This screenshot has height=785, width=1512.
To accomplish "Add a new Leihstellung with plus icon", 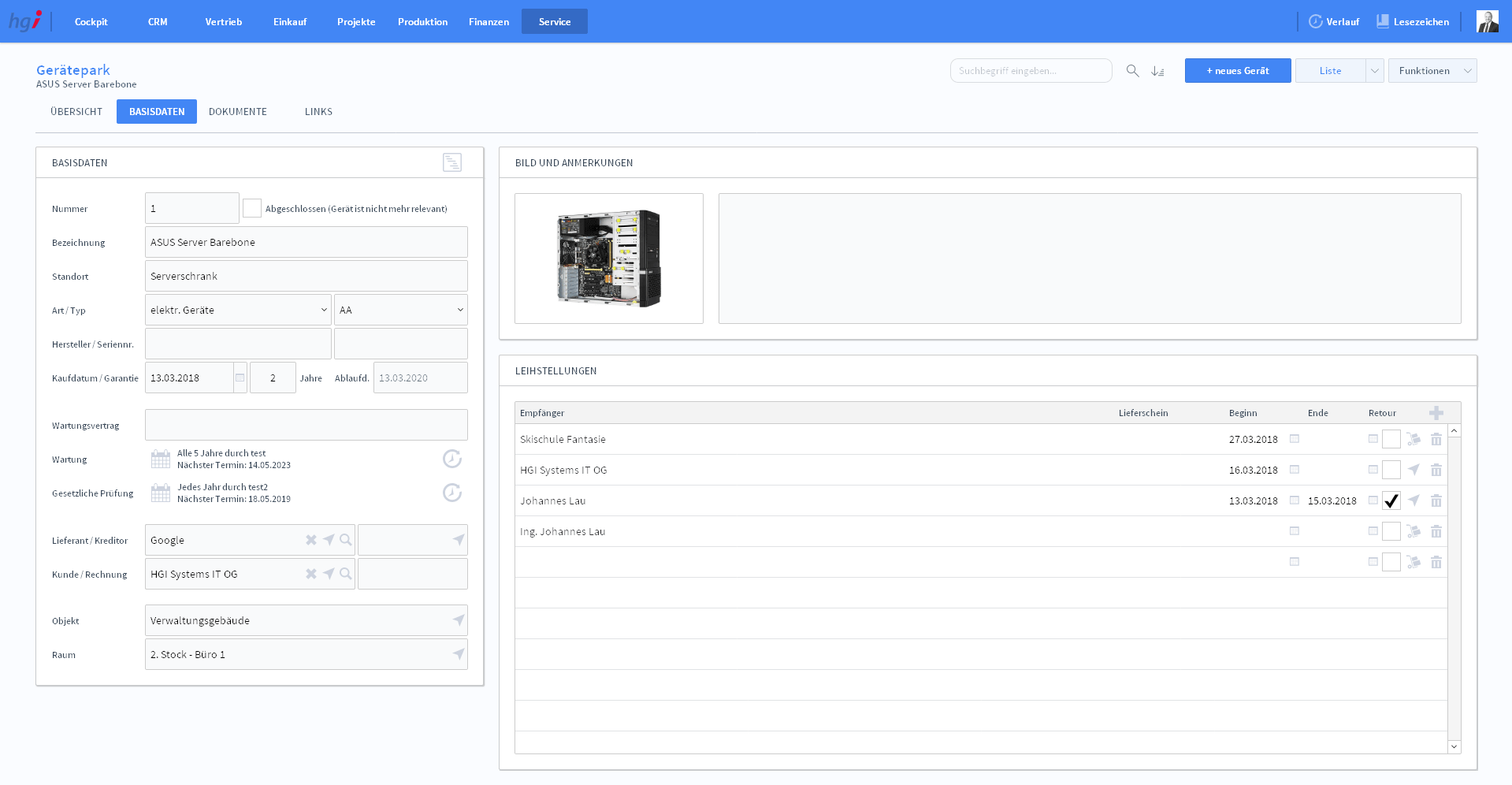I will pyautogui.click(x=1436, y=413).
